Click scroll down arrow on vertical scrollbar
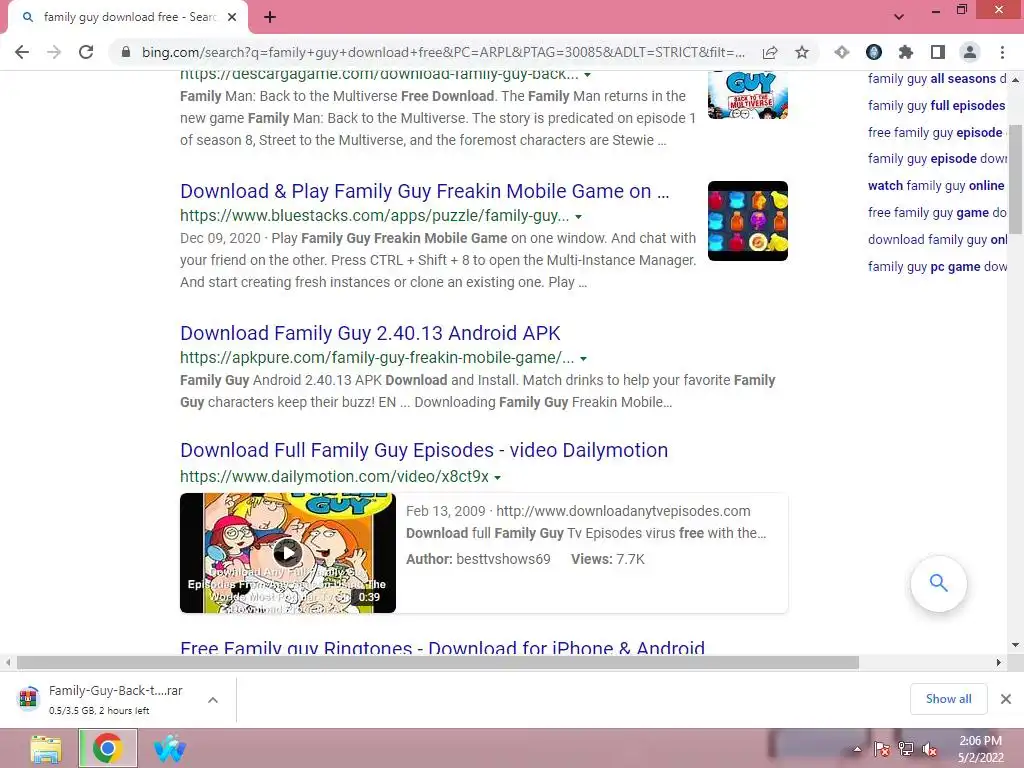The image size is (1024, 768). coord(1015,645)
